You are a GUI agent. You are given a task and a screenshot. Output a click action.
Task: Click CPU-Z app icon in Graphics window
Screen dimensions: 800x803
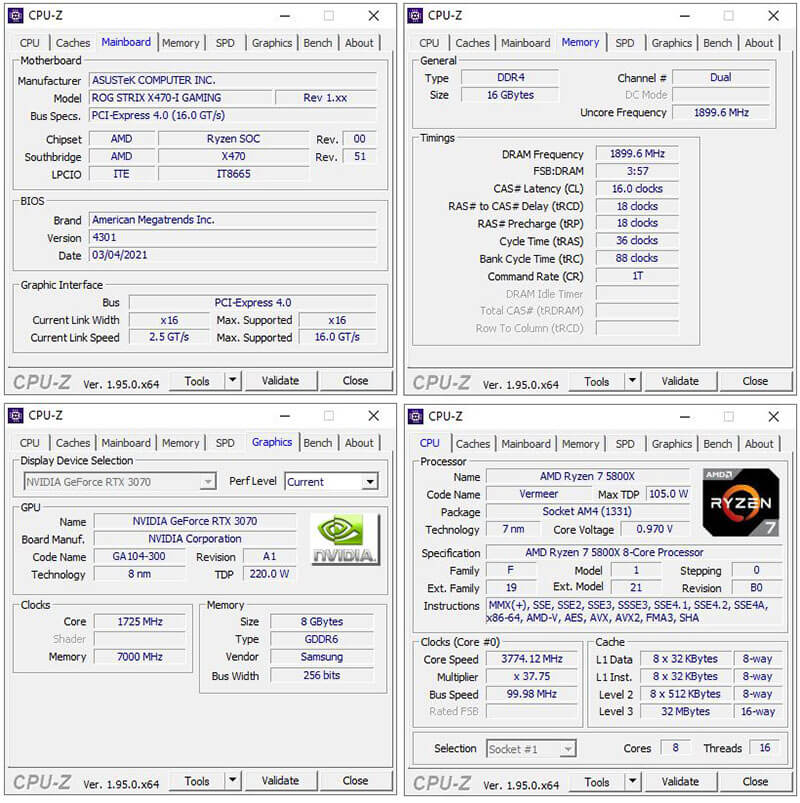click(x=15, y=415)
